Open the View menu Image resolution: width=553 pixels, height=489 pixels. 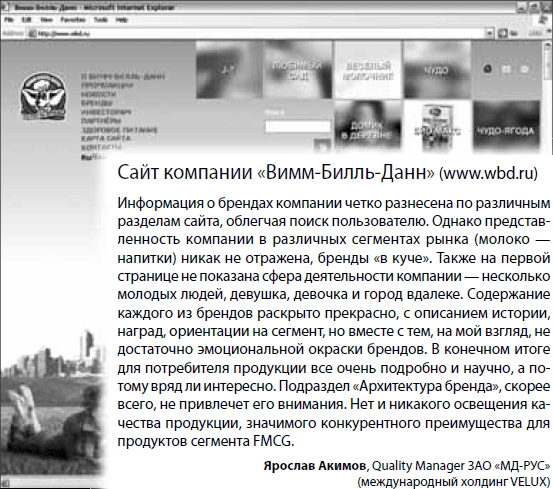coord(46,20)
